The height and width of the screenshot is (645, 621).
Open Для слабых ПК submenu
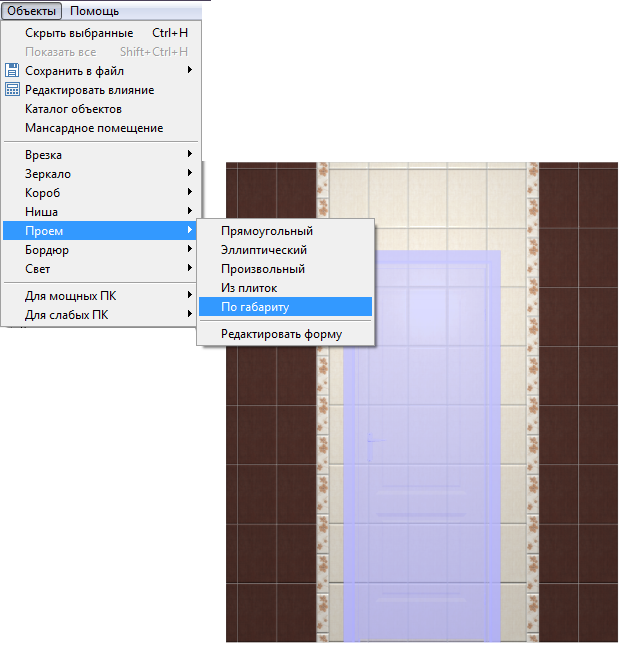101,315
